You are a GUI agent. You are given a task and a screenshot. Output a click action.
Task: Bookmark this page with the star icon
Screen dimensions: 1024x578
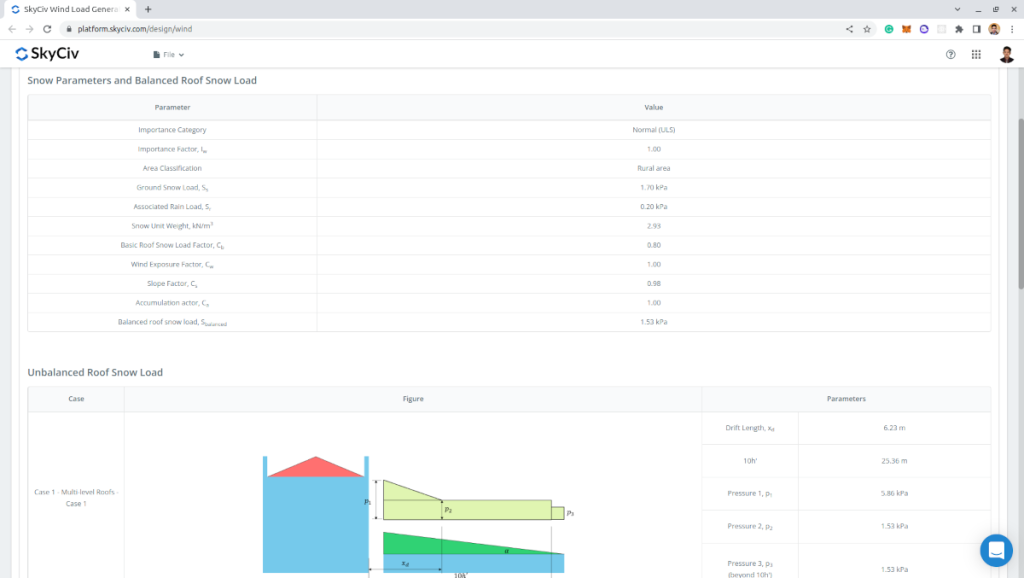click(867, 29)
